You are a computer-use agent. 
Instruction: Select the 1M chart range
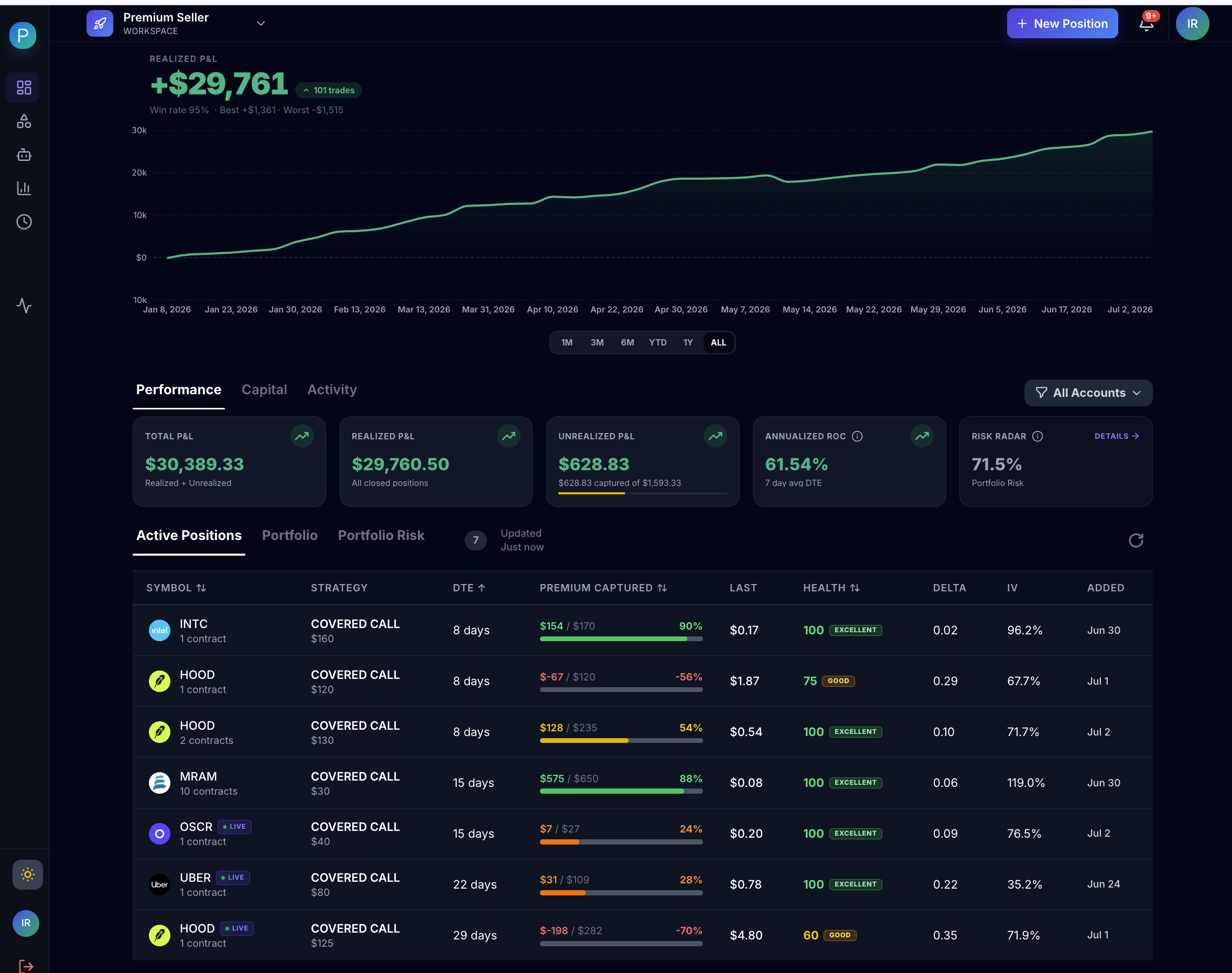[567, 342]
